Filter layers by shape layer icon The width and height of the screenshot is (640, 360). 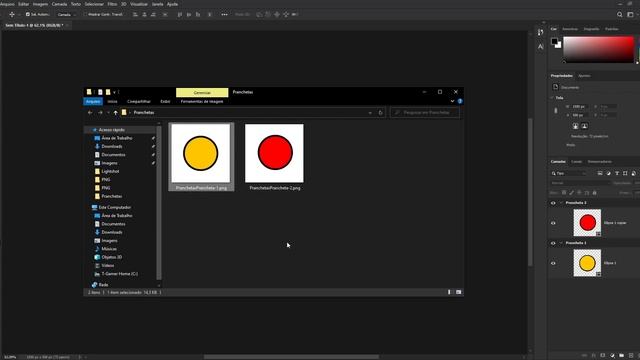click(x=625, y=173)
